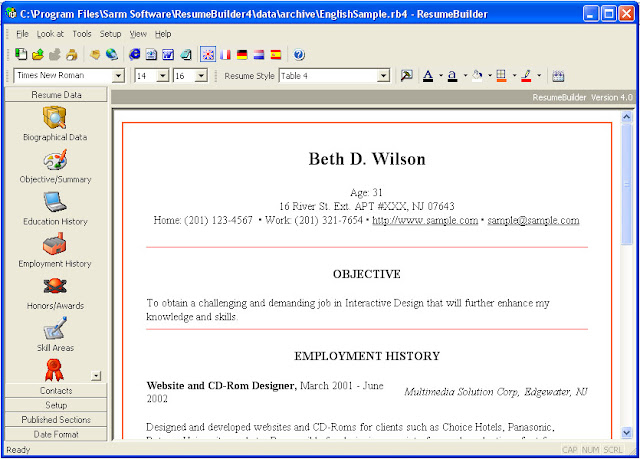Image resolution: width=640 pixels, height=459 pixels.
Task: Click the Internet Explorer preview icon
Action: tap(134, 54)
